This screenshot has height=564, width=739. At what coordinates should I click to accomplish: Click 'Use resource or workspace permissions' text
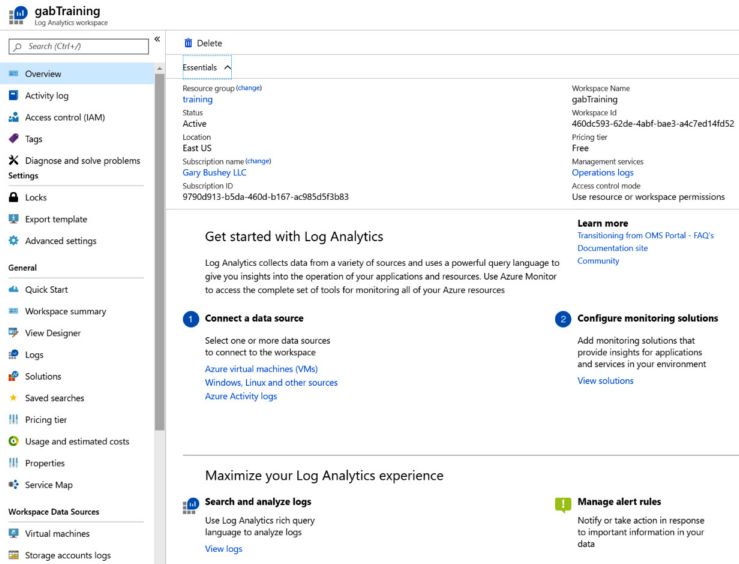648,196
